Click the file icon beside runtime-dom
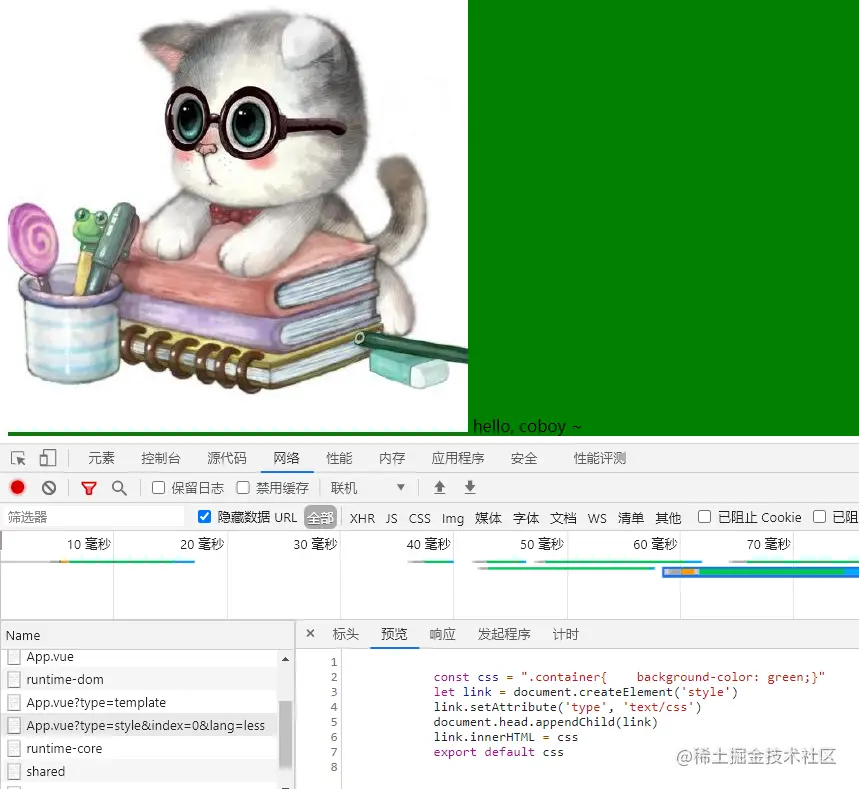 14,679
